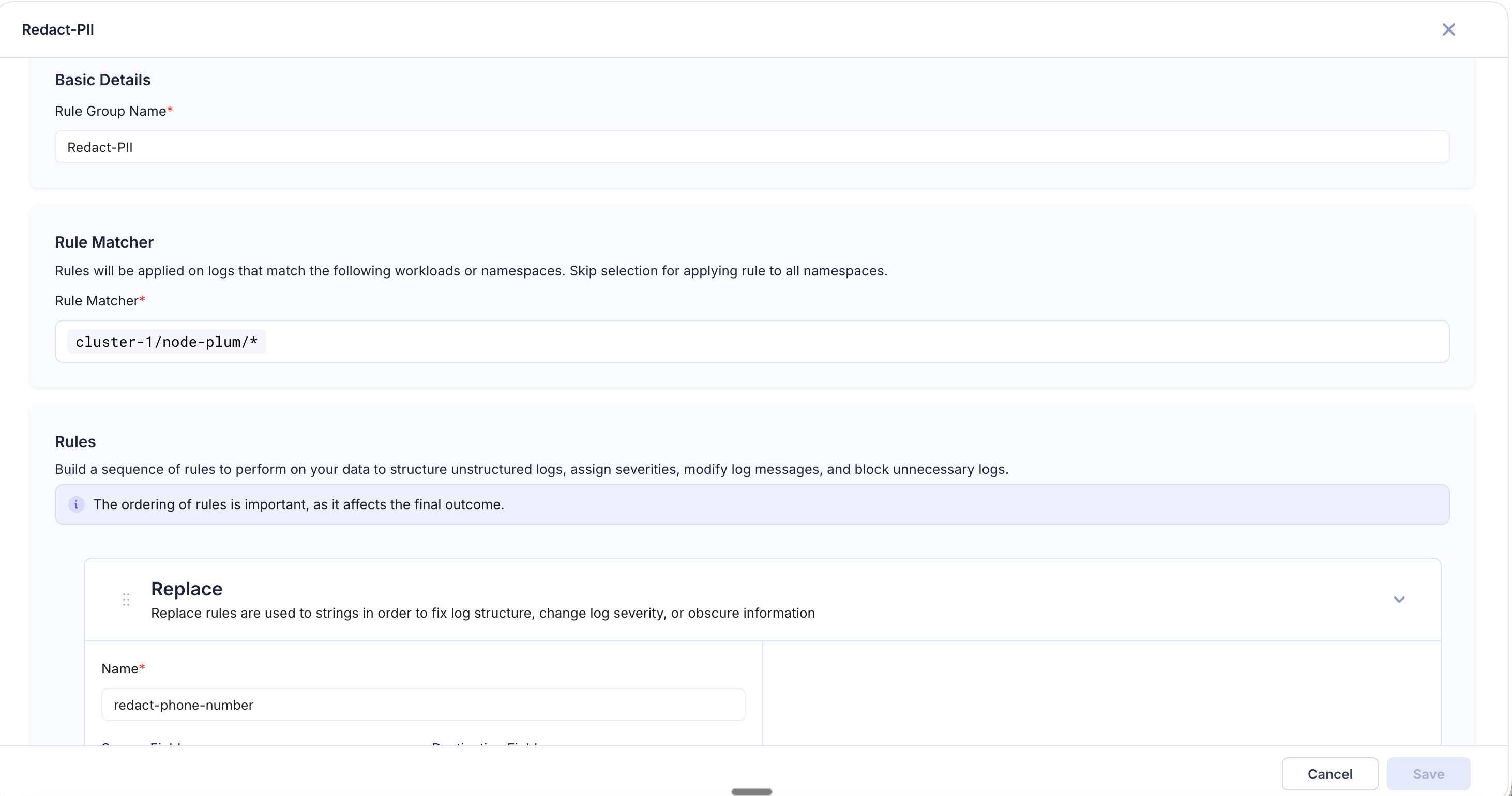
Task: Collapse the Replace rule with chevron
Action: pos(1399,600)
